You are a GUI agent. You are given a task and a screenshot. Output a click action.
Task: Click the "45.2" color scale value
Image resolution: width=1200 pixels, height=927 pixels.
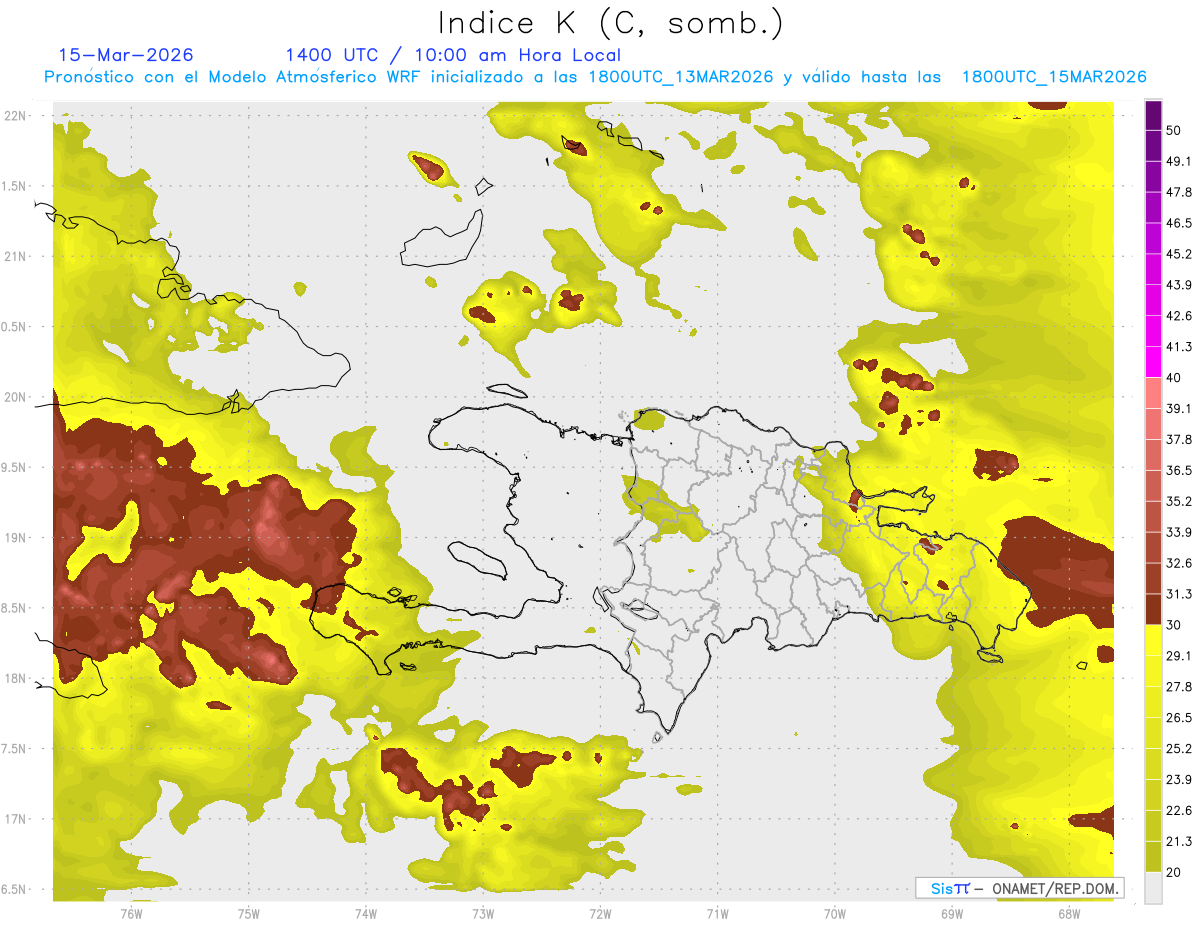pos(1179,254)
